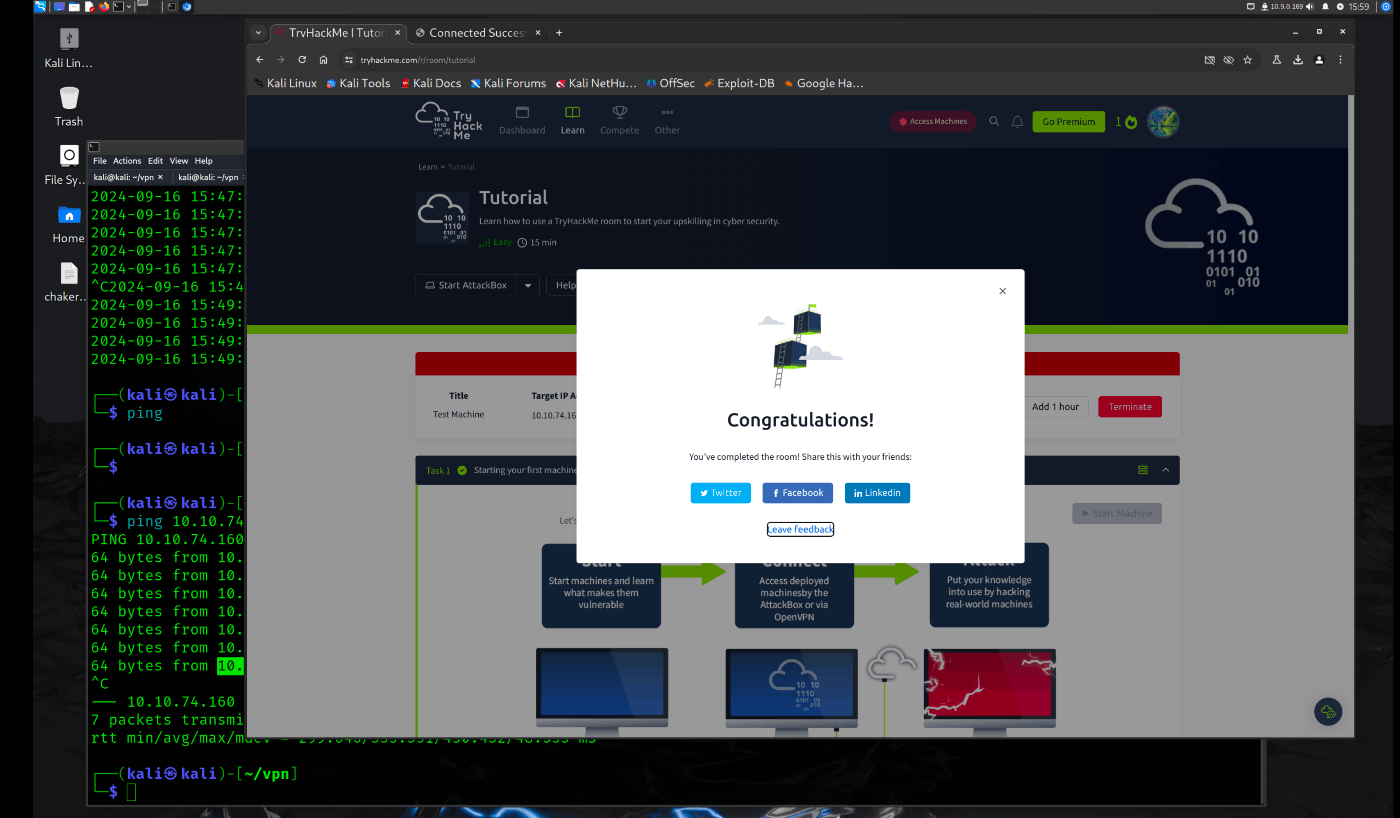Open the Kali Tools bookmark

tap(358, 83)
